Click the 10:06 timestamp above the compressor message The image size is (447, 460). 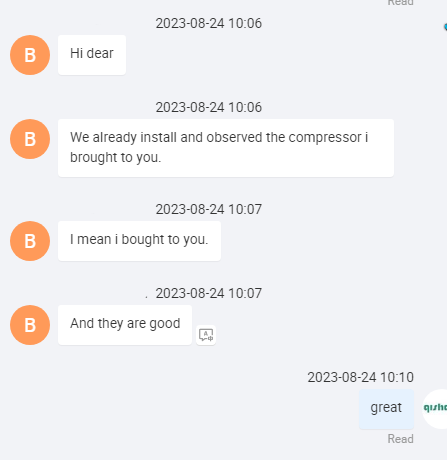209,107
